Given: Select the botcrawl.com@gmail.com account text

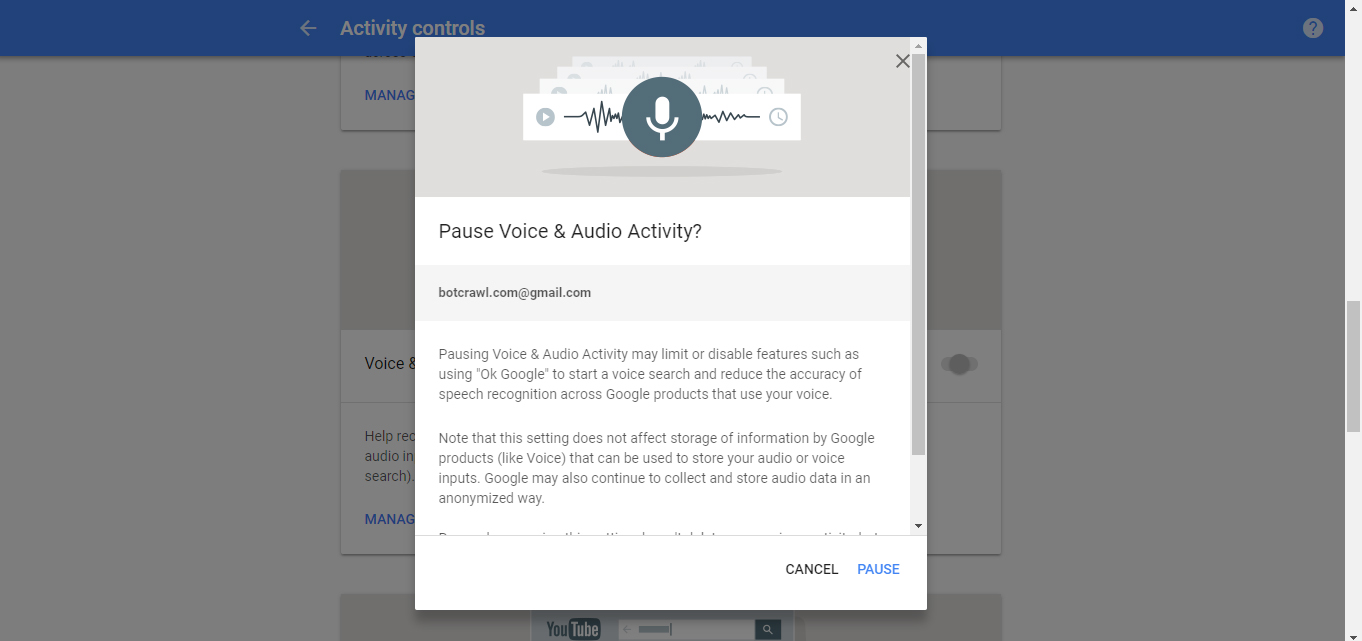Looking at the screenshot, I should click(x=515, y=293).
